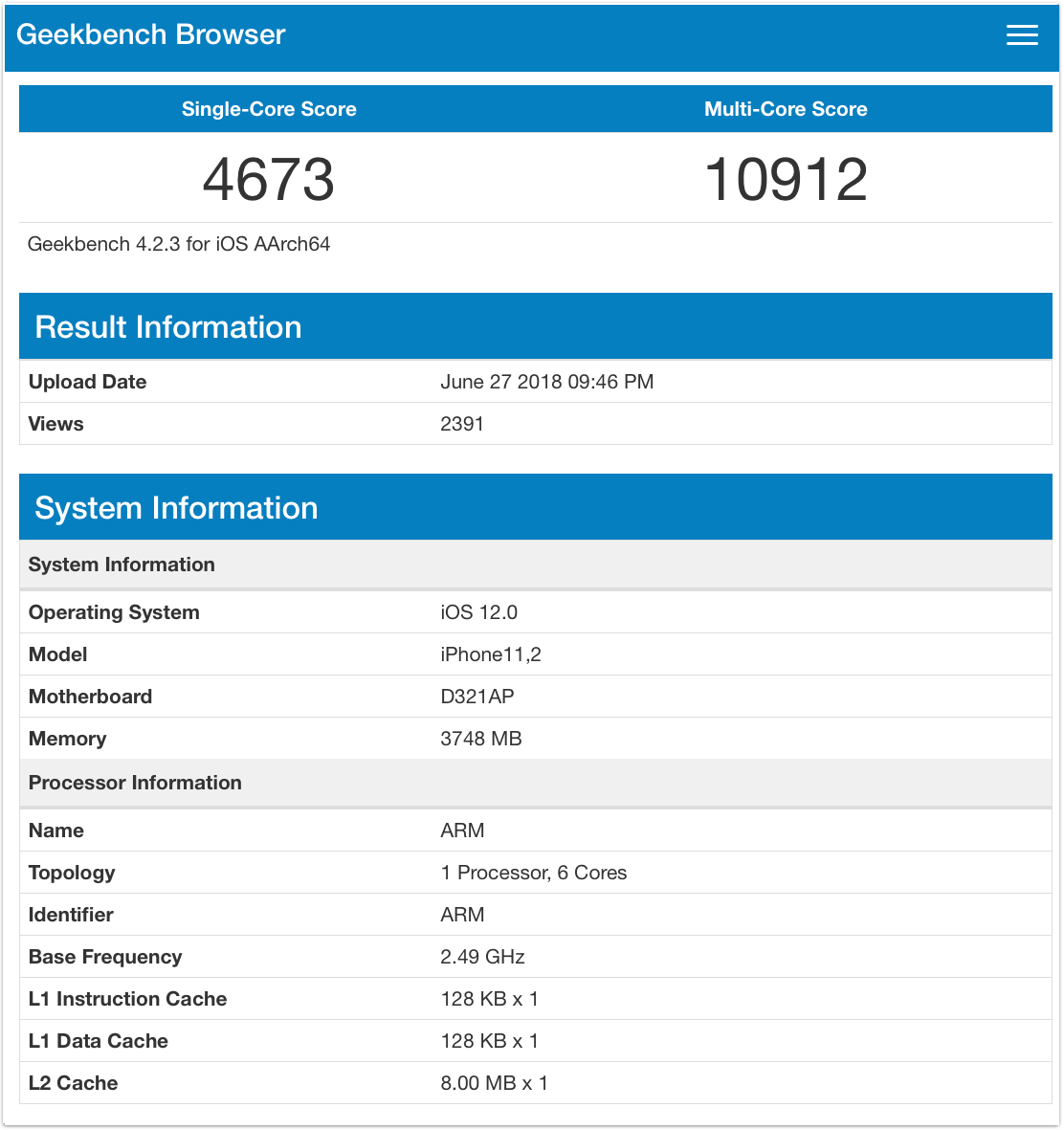This screenshot has width=1064, height=1130.
Task: Click the Base Frequency label
Action: 105,957
